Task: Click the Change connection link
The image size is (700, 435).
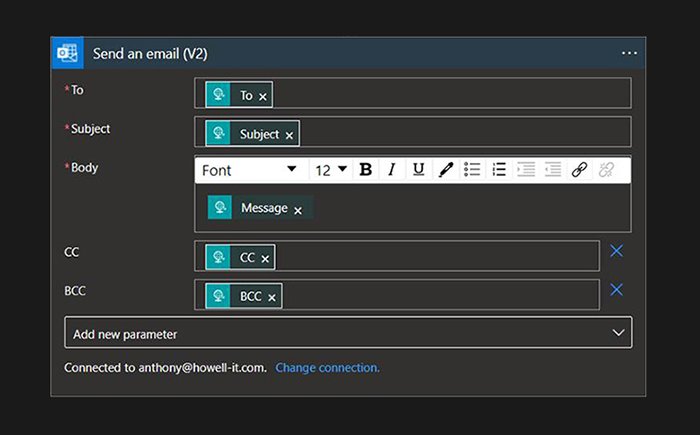Action: (x=327, y=368)
